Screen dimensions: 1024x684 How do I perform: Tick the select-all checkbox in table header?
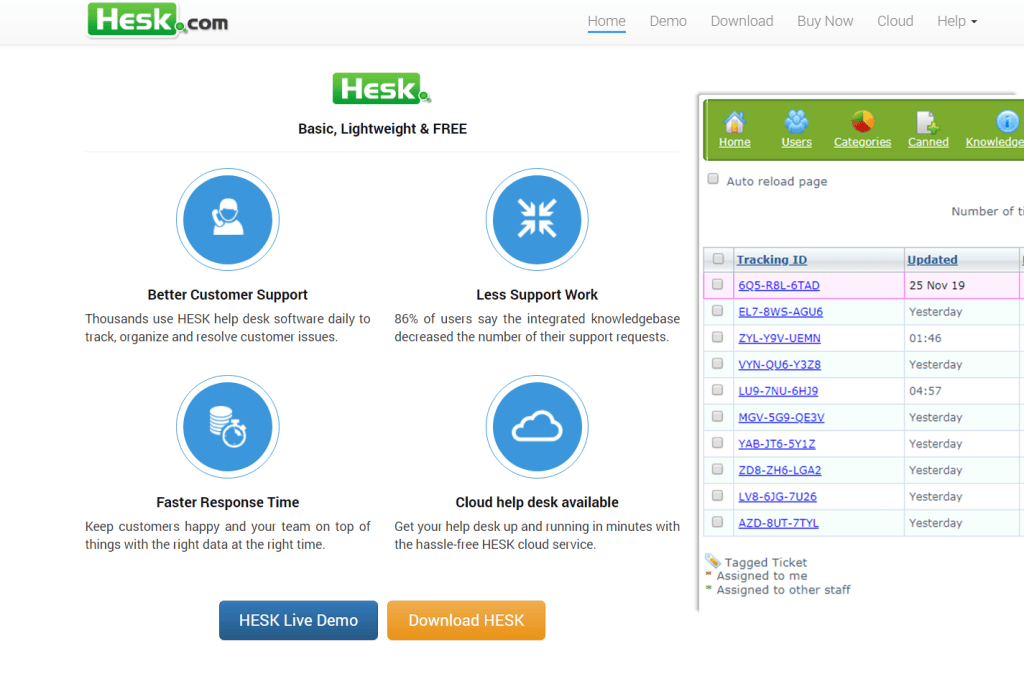coord(718,259)
